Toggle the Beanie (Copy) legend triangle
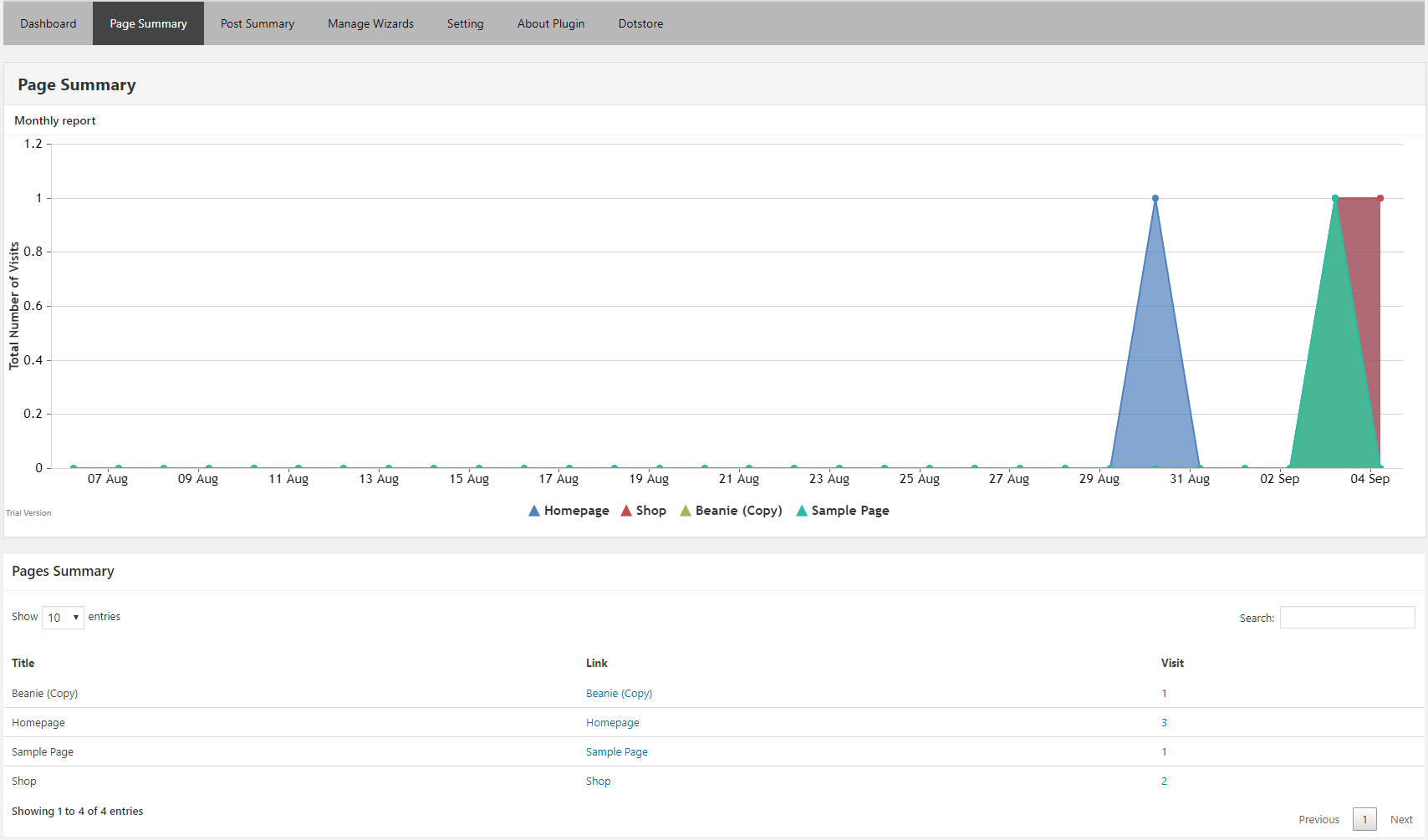The image size is (1428, 840). (686, 511)
